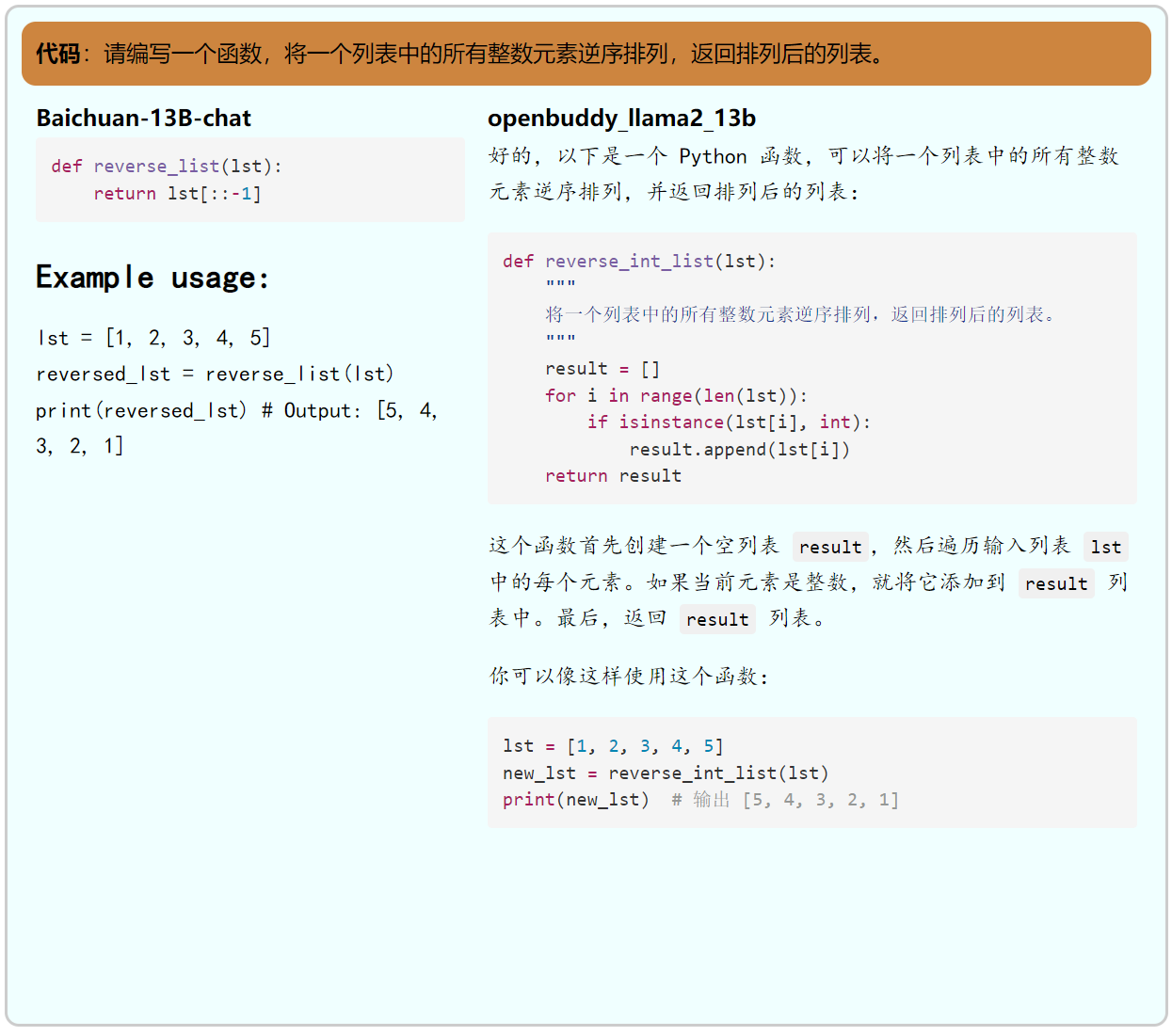The height and width of the screenshot is (1036, 1172).
Task: Click the "print(new_lst)" code line
Action: point(575,800)
